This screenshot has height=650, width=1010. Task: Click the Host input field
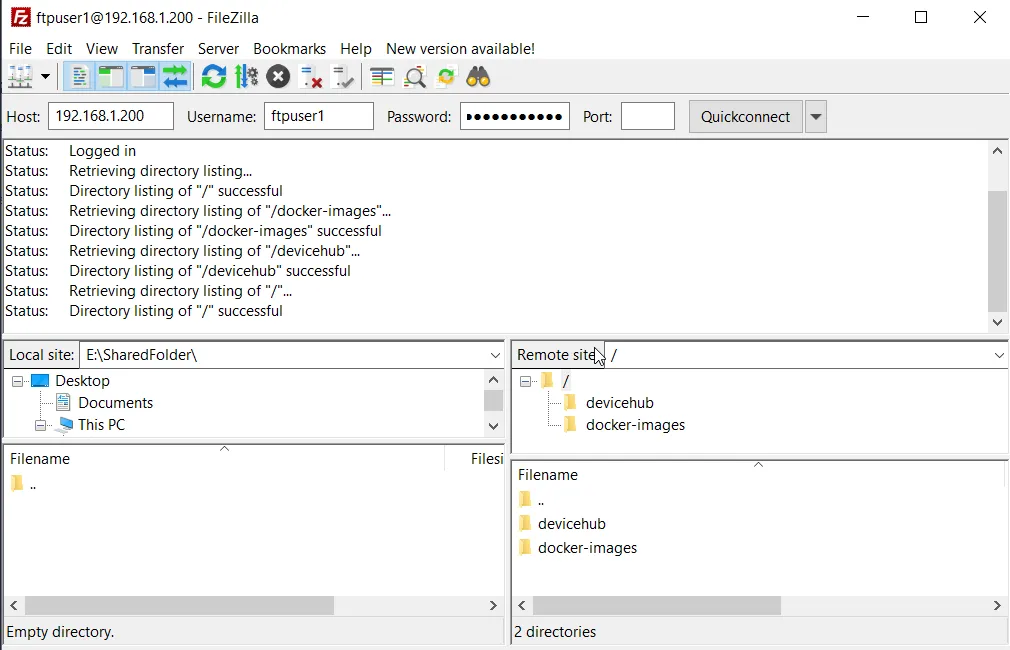pyautogui.click(x=111, y=116)
